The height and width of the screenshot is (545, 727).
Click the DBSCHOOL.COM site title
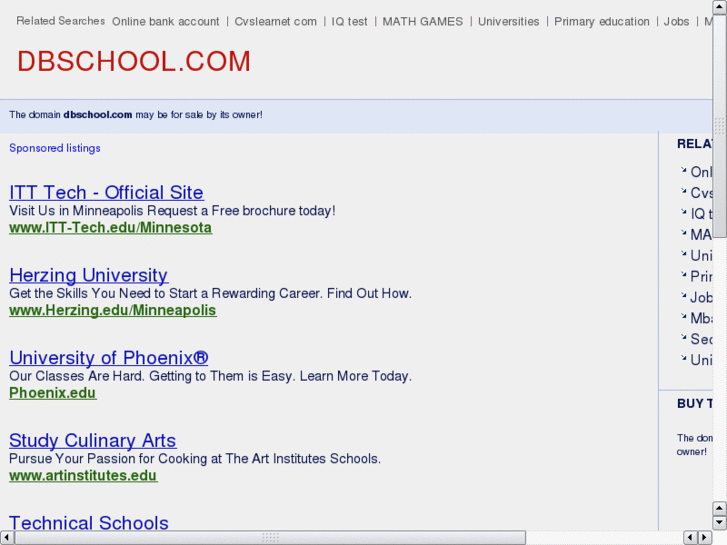click(134, 61)
